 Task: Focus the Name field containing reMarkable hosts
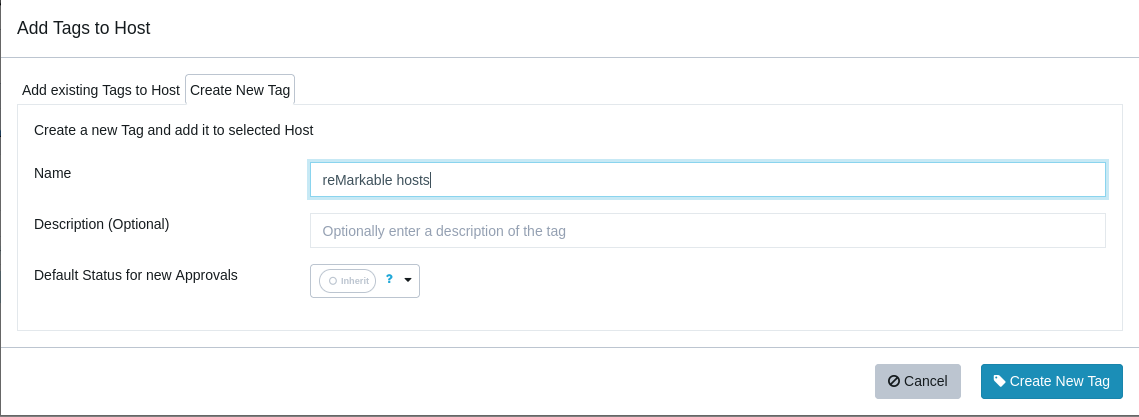point(708,179)
